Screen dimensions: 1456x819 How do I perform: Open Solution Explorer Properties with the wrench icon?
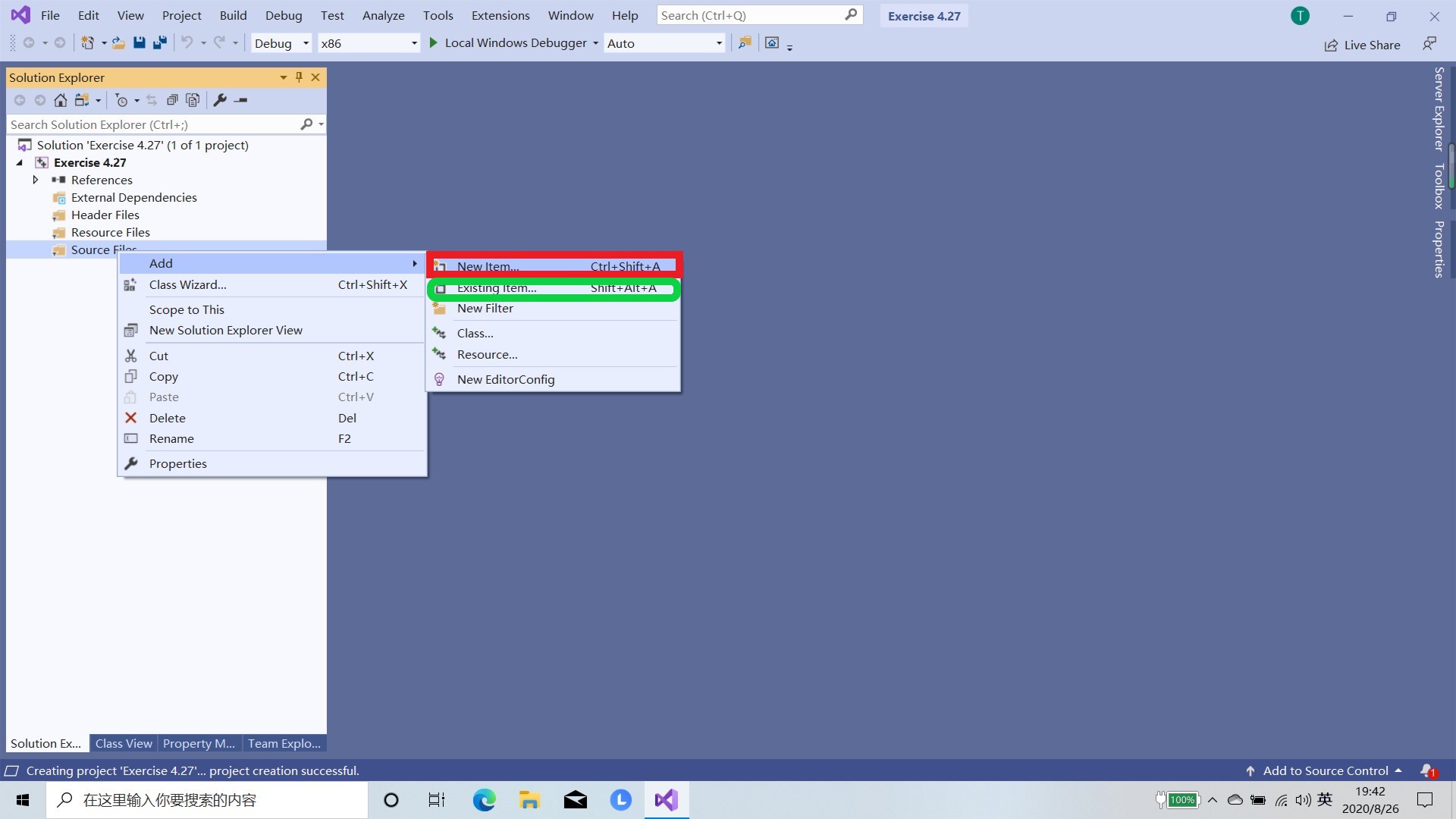click(220, 100)
